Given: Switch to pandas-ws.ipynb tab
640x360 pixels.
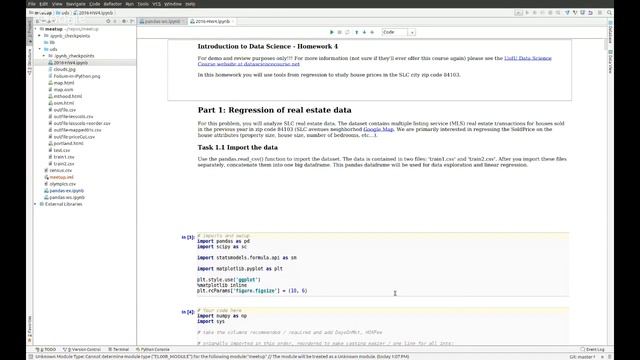Looking at the screenshot, I should click(162, 21).
